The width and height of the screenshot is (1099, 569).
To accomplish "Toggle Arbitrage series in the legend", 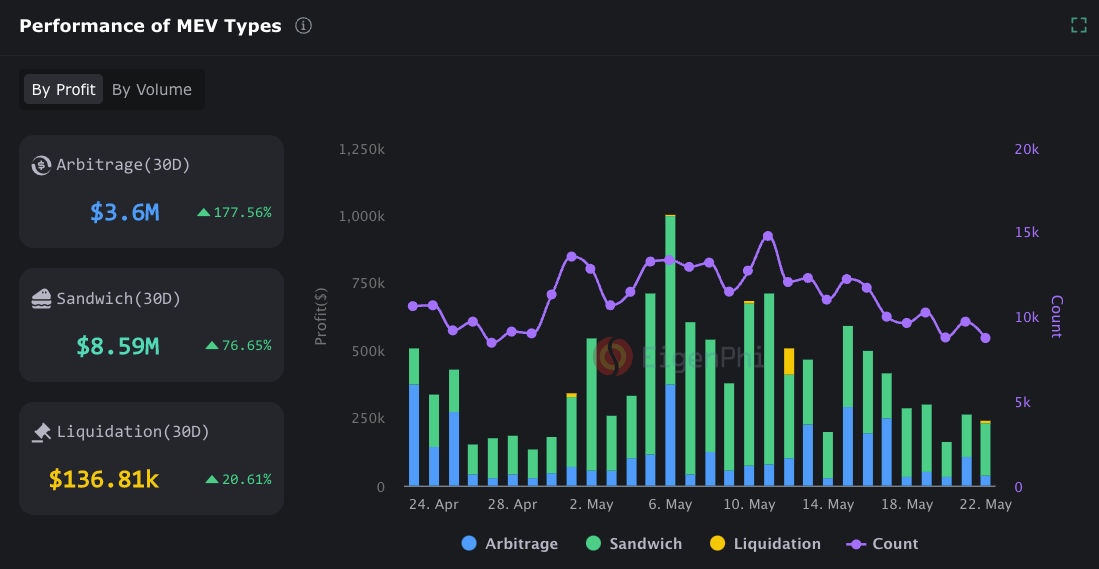I will coord(509,544).
